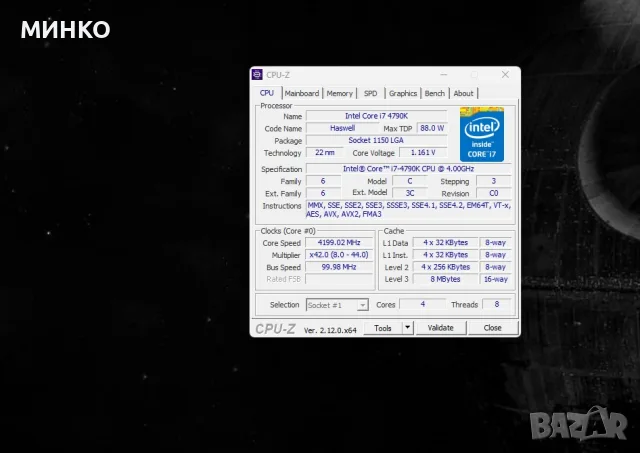
Task: Click the Level 3 16-way associativity value
Action: [496, 280]
